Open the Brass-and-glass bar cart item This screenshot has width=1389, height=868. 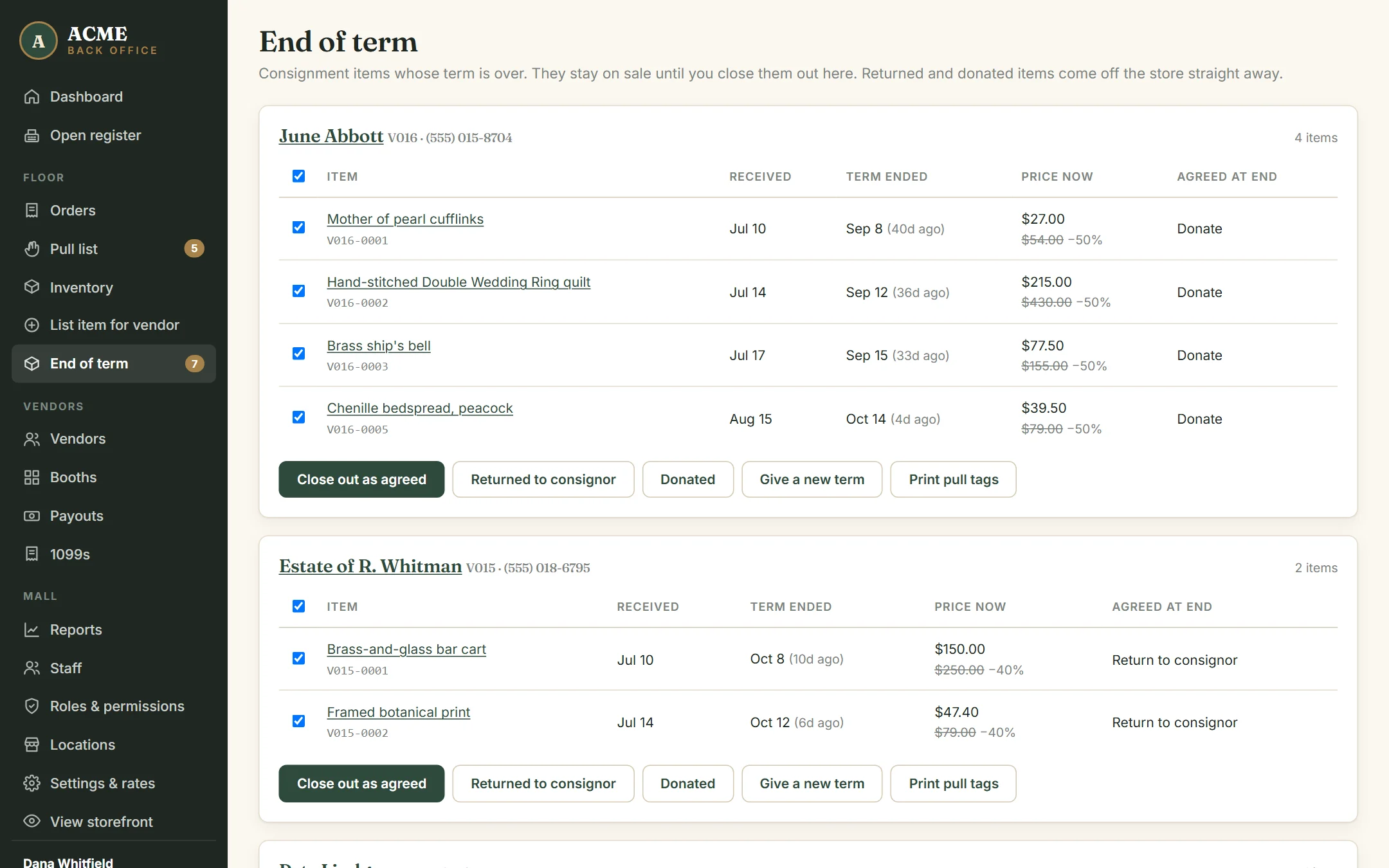pos(406,649)
